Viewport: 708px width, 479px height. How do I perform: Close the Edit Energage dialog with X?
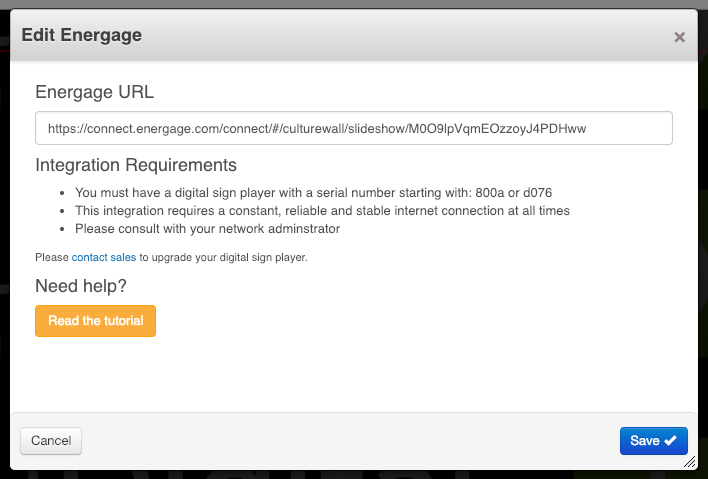tap(679, 37)
